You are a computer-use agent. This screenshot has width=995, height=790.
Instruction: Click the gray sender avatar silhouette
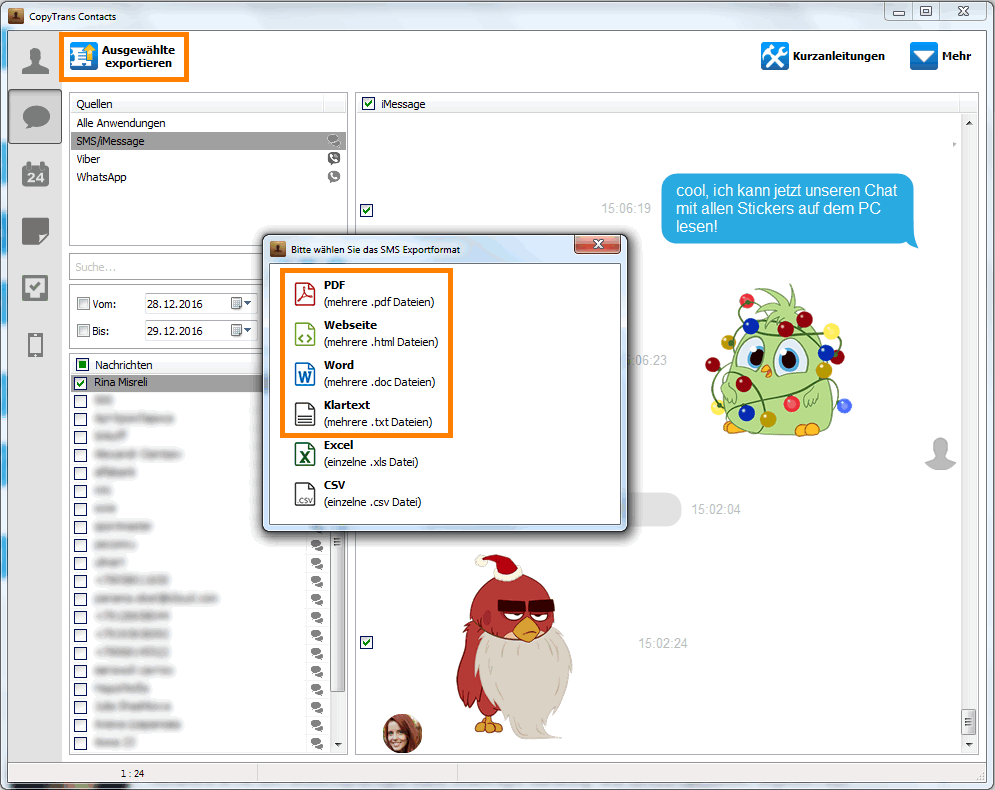(940, 453)
